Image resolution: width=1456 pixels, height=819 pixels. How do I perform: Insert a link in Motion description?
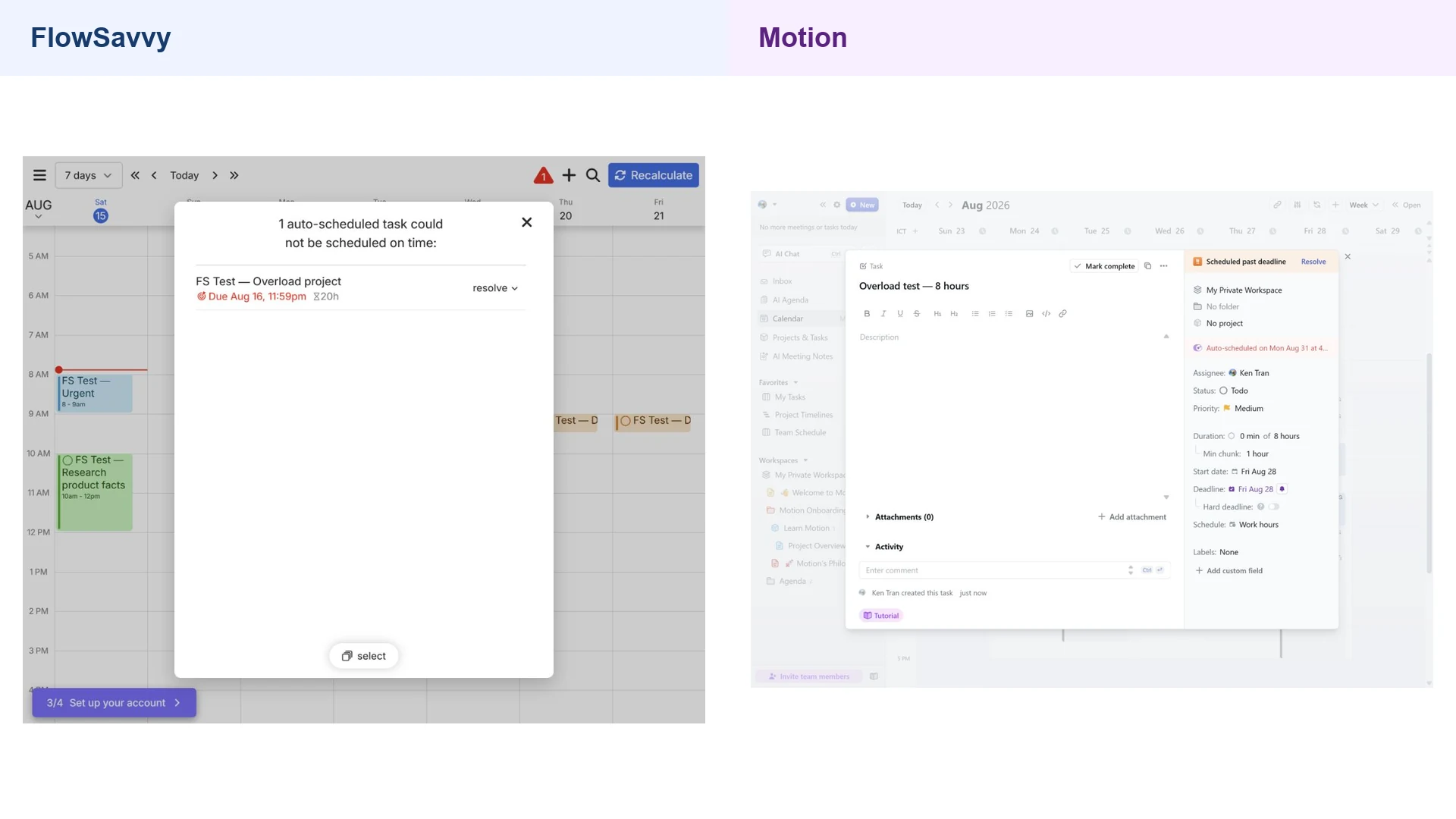click(1062, 313)
